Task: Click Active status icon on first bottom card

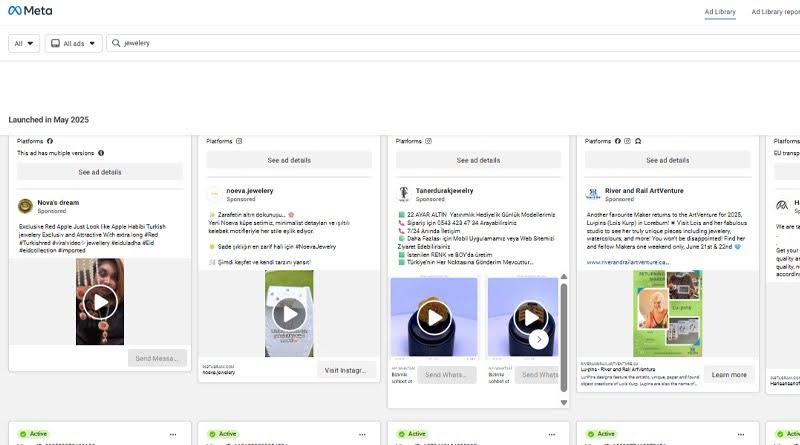Action: pyautogui.click(x=22, y=434)
